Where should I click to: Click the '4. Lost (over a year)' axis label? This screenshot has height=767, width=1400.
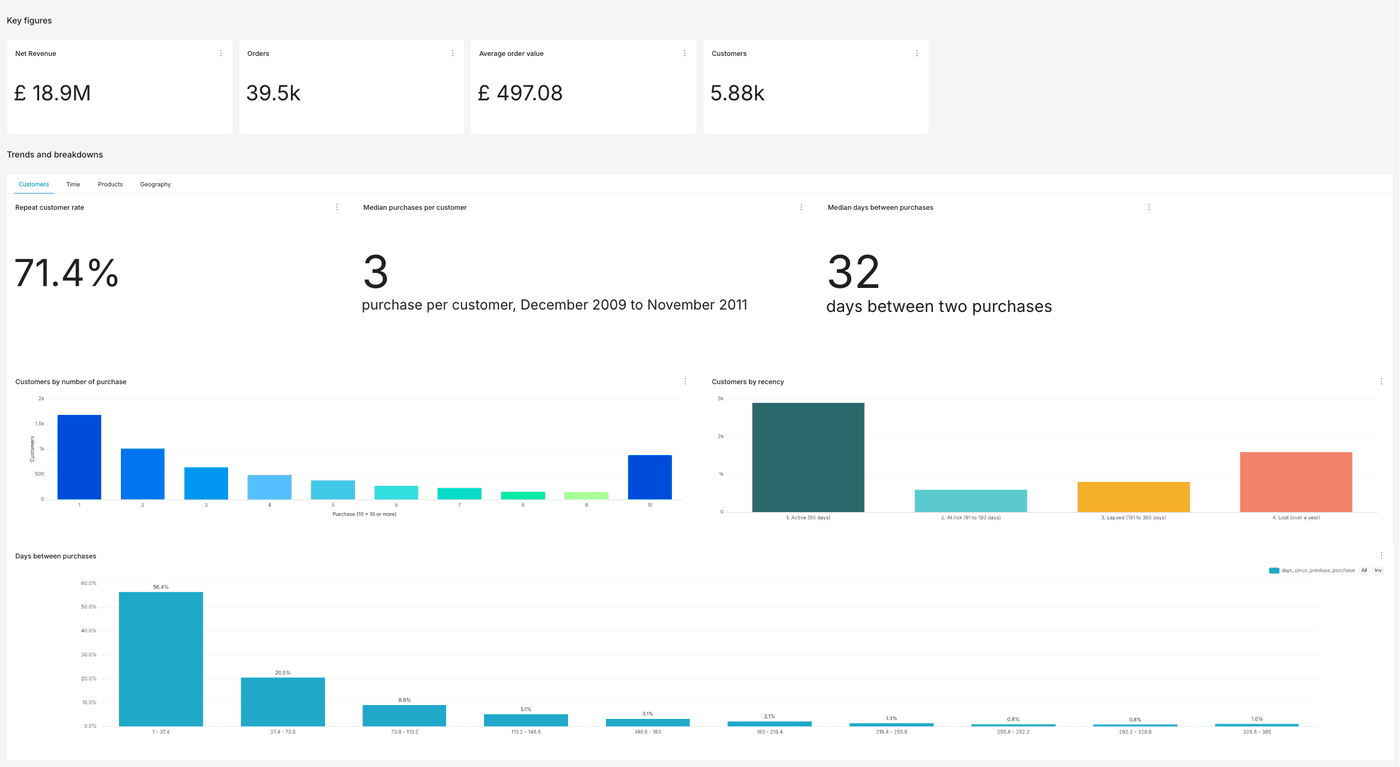click(1296, 518)
